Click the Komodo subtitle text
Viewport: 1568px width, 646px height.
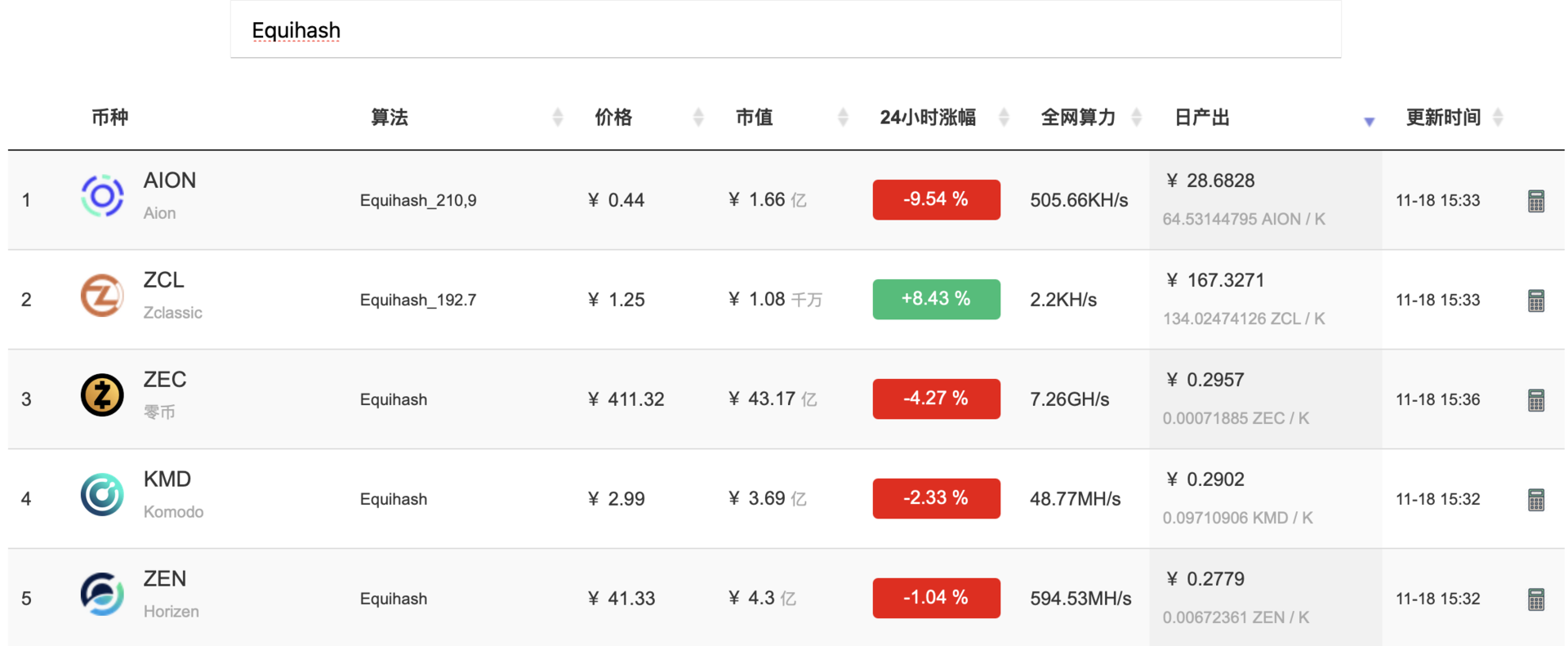173,512
